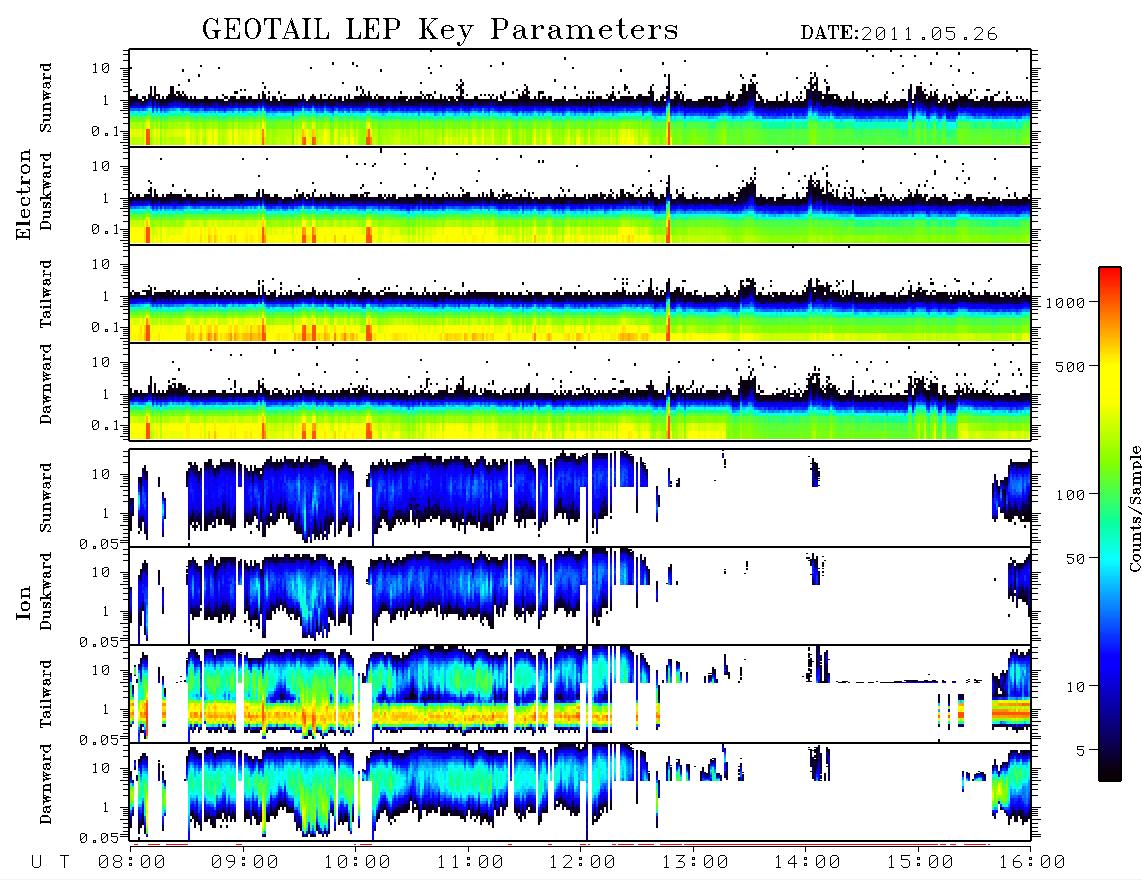Screen dimensions: 1142x880
Task: Click the Ion 'Dawnward' axis label
Action: coord(45,784)
